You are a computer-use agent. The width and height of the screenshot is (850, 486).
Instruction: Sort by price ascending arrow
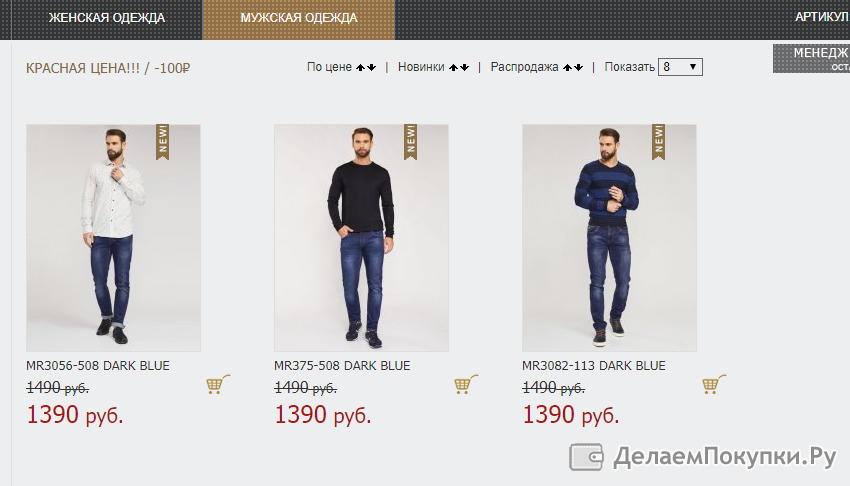tap(360, 67)
